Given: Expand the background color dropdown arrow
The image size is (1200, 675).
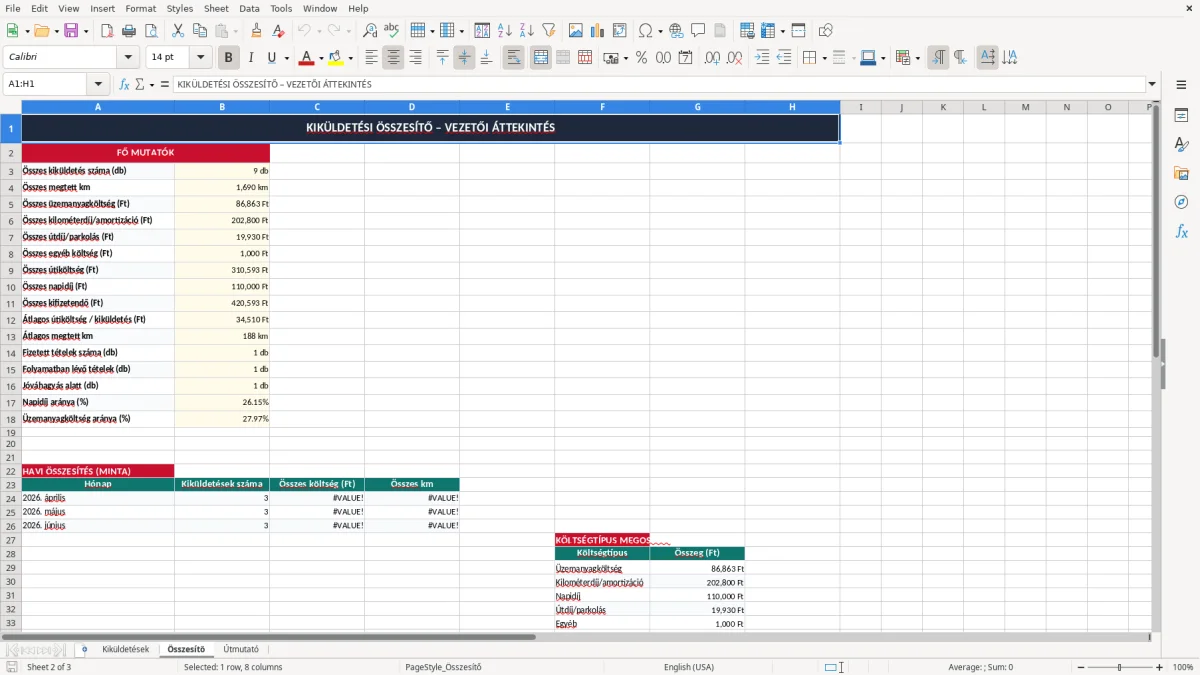Looking at the screenshot, I should coord(350,58).
